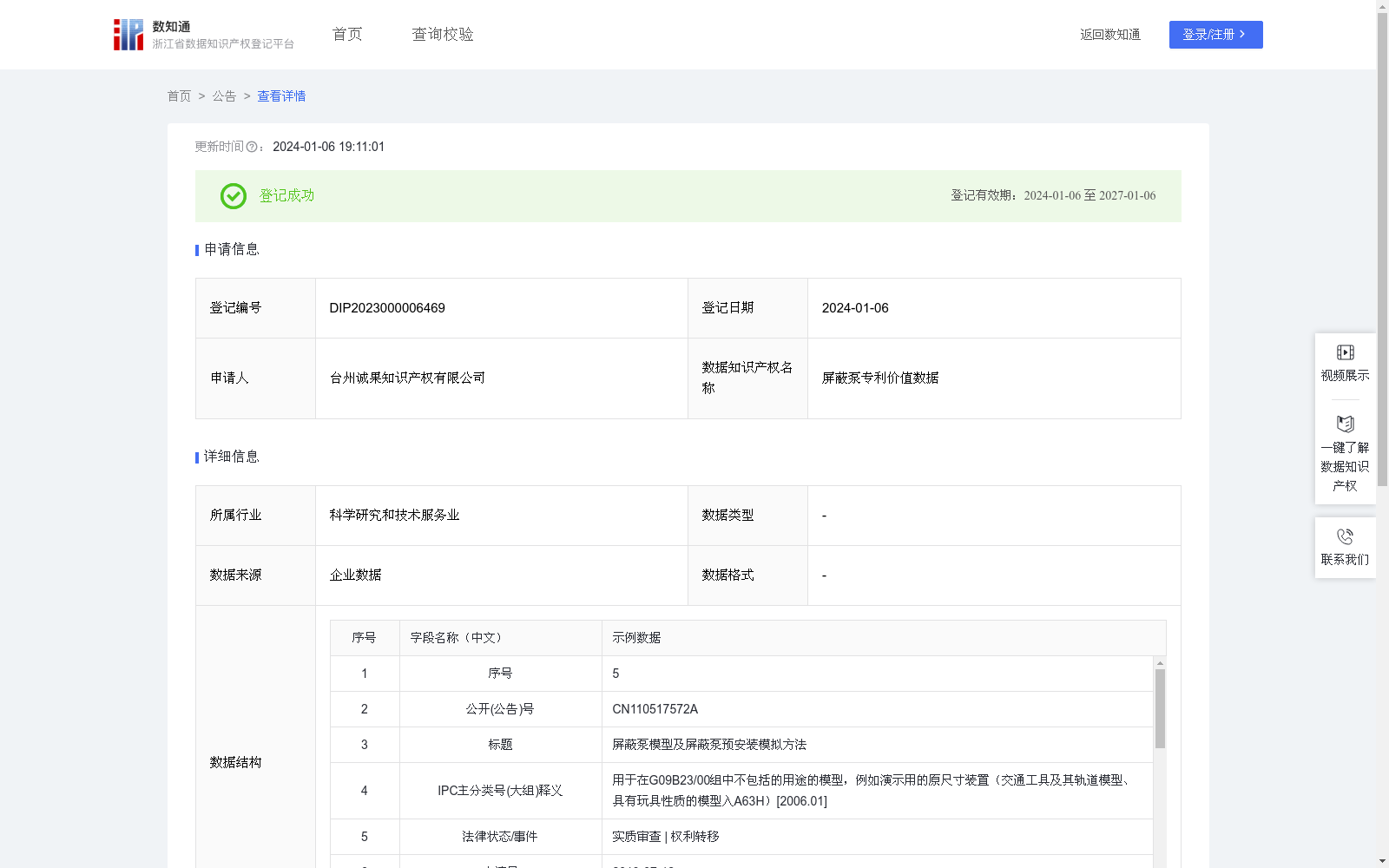This screenshot has height=868, width=1389.
Task: Click the inner table scrollbar thumb
Action: [1160, 708]
